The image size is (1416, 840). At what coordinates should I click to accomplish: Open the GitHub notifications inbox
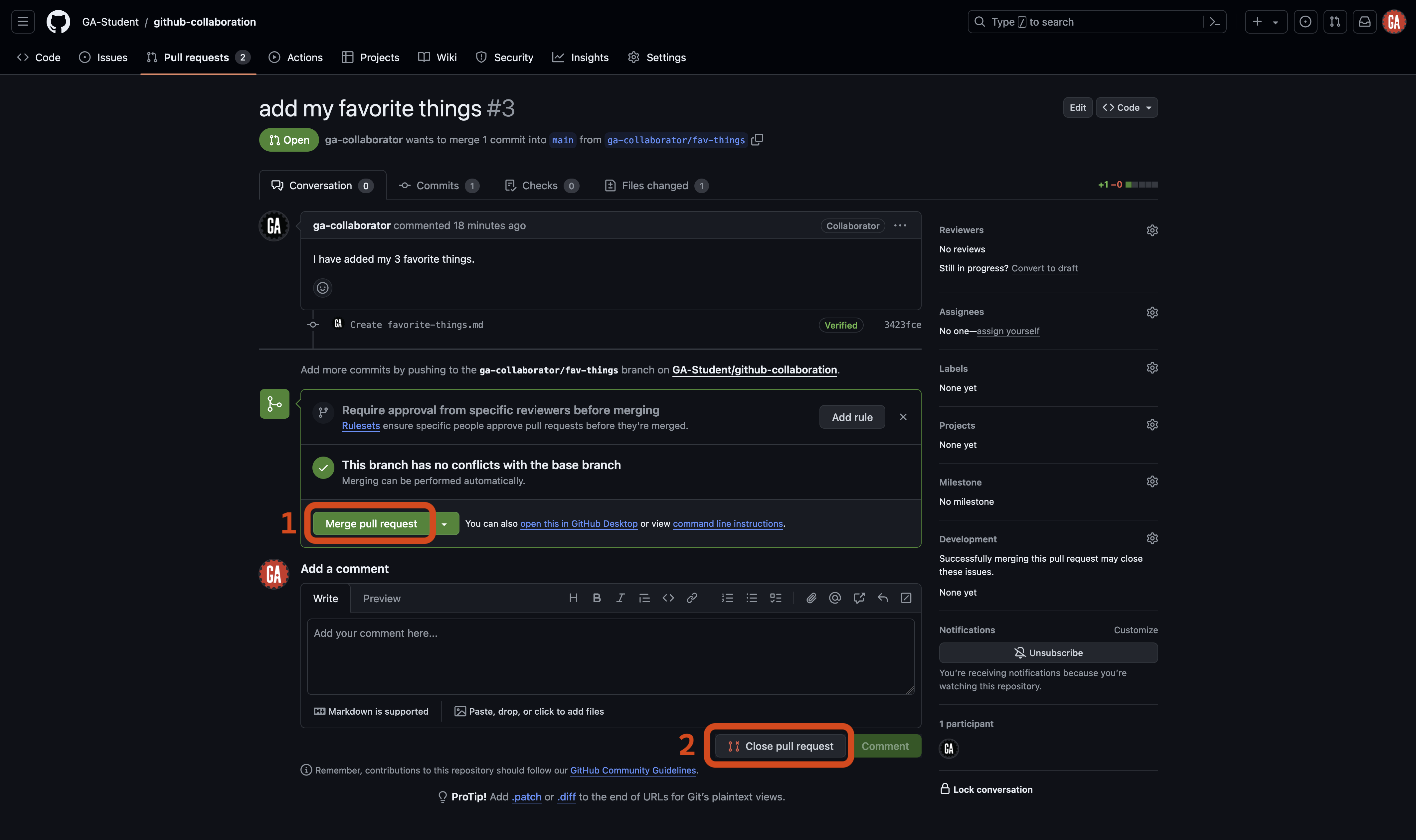(1365, 22)
